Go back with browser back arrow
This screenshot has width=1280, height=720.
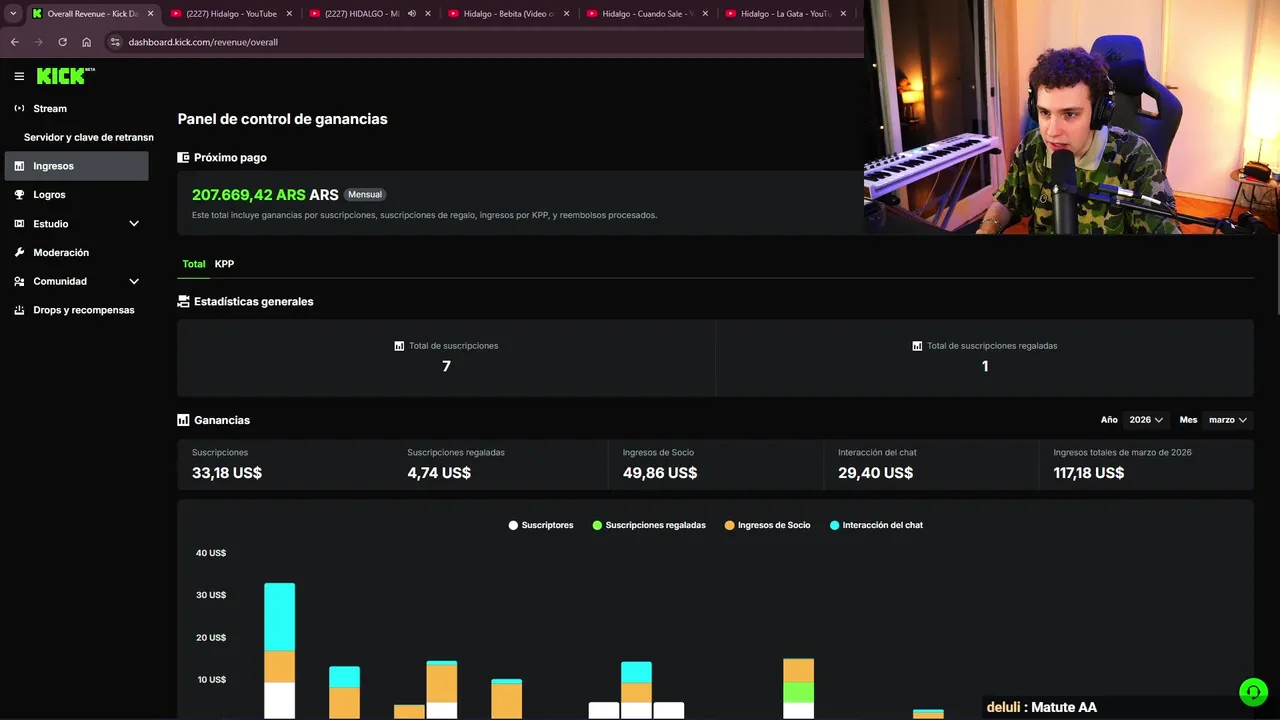pyautogui.click(x=14, y=42)
